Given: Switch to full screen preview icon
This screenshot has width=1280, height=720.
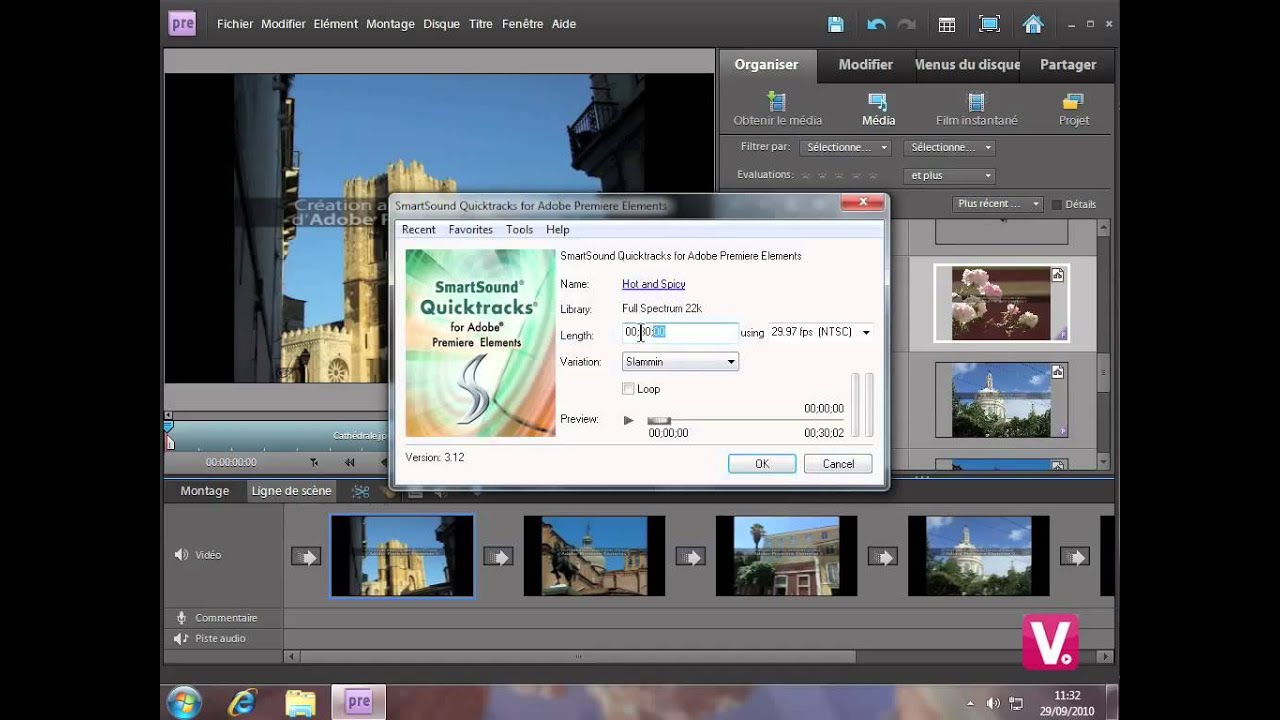Looking at the screenshot, I should pos(989,25).
